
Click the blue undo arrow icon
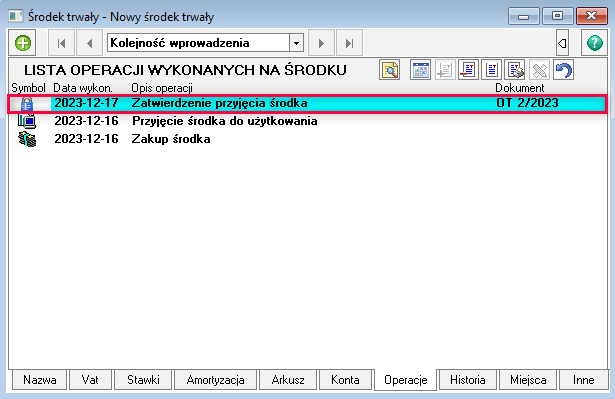click(564, 70)
